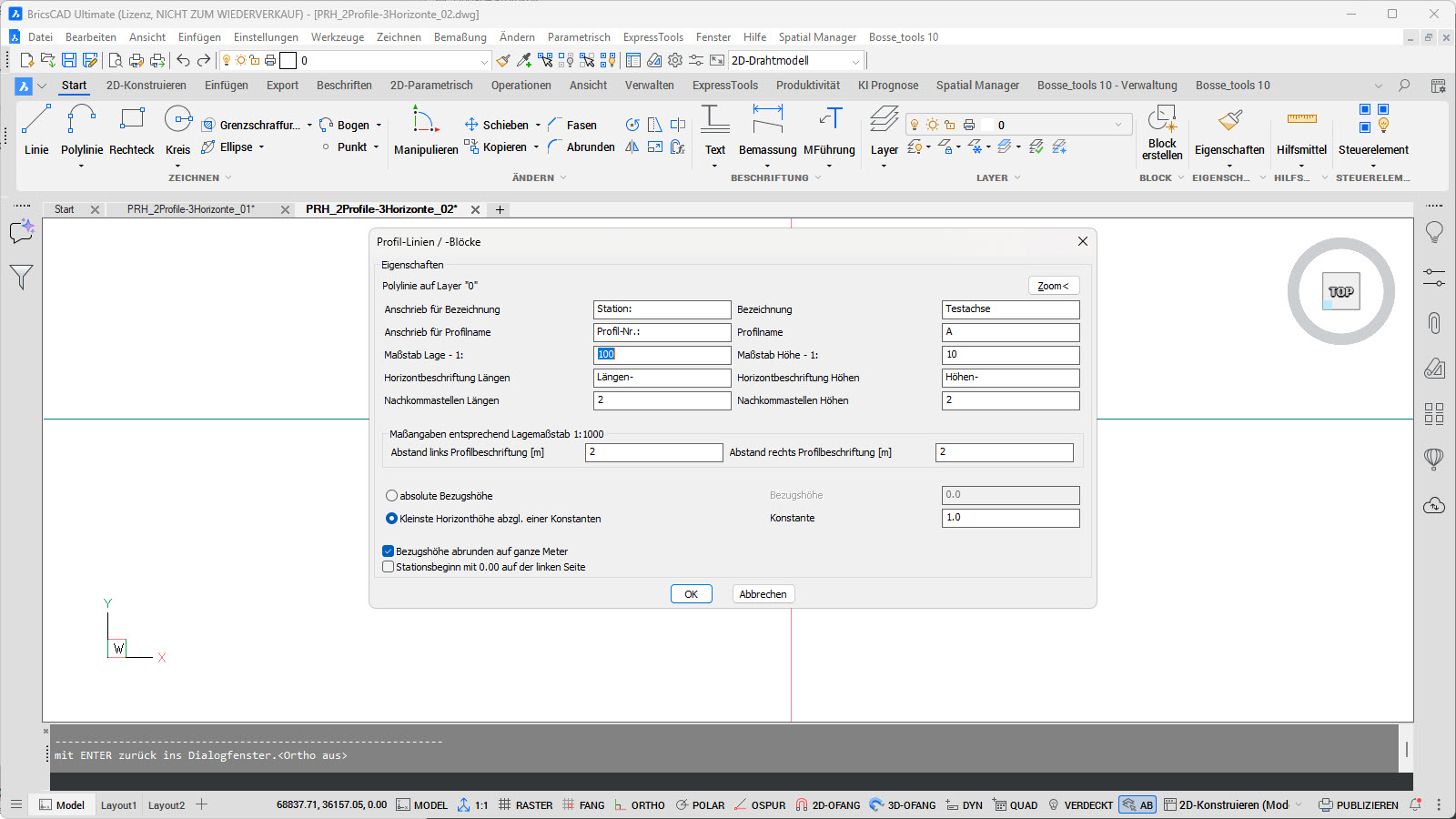The width and height of the screenshot is (1456, 819).
Task: Confirm the dialog with OK
Action: pos(691,594)
